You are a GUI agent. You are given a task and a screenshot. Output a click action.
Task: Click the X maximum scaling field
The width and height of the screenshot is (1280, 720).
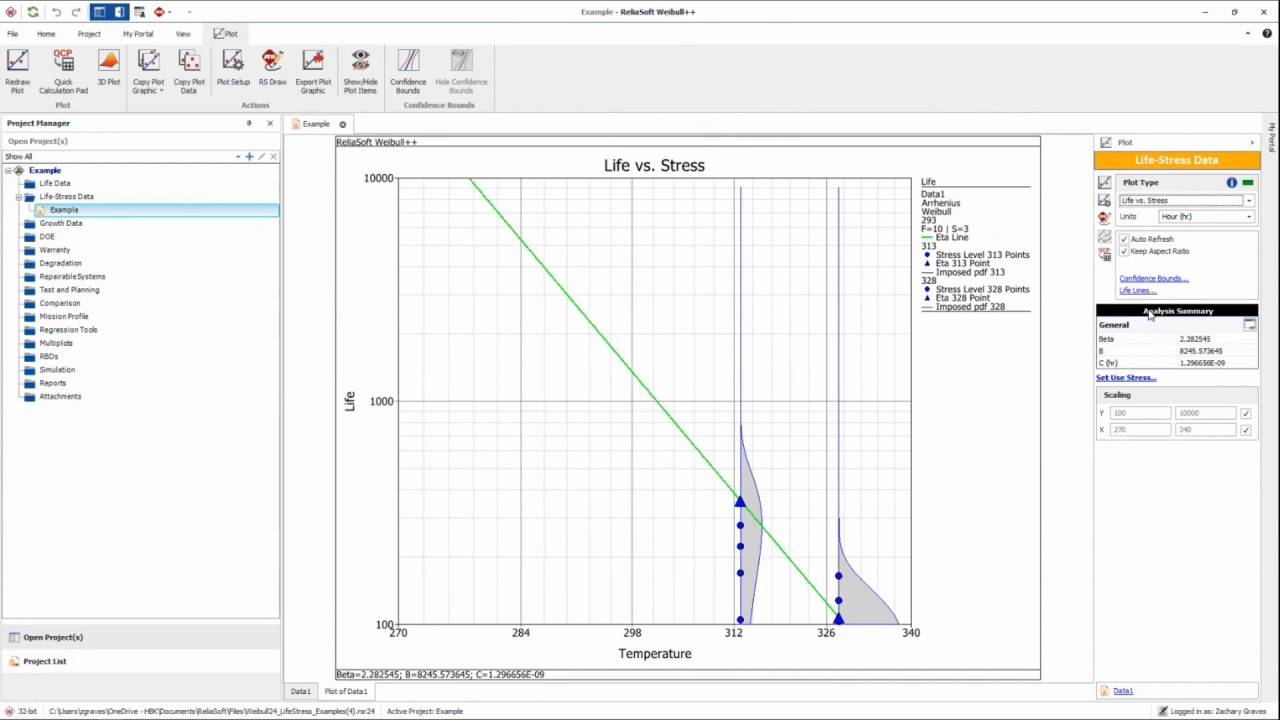pos(1206,430)
